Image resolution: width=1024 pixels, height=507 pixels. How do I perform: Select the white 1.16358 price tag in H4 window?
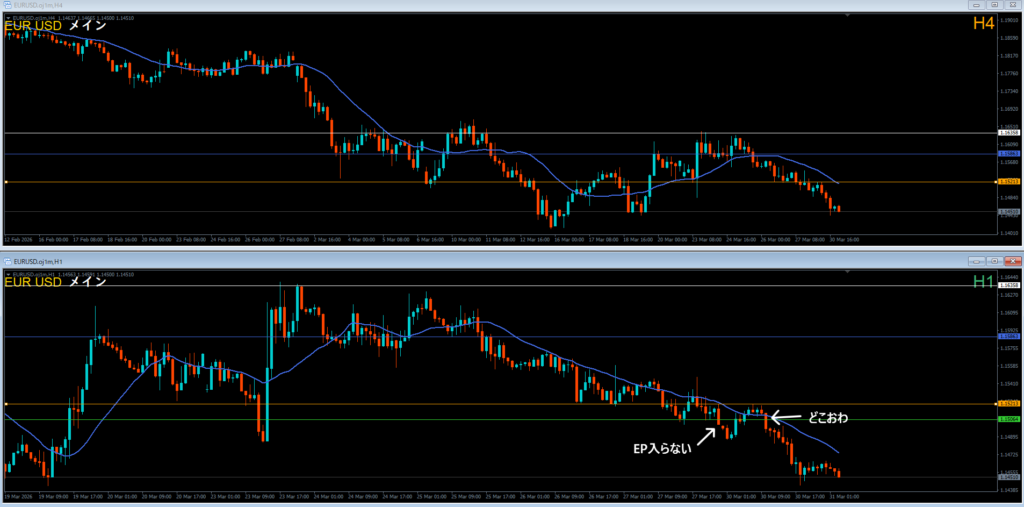1009,133
